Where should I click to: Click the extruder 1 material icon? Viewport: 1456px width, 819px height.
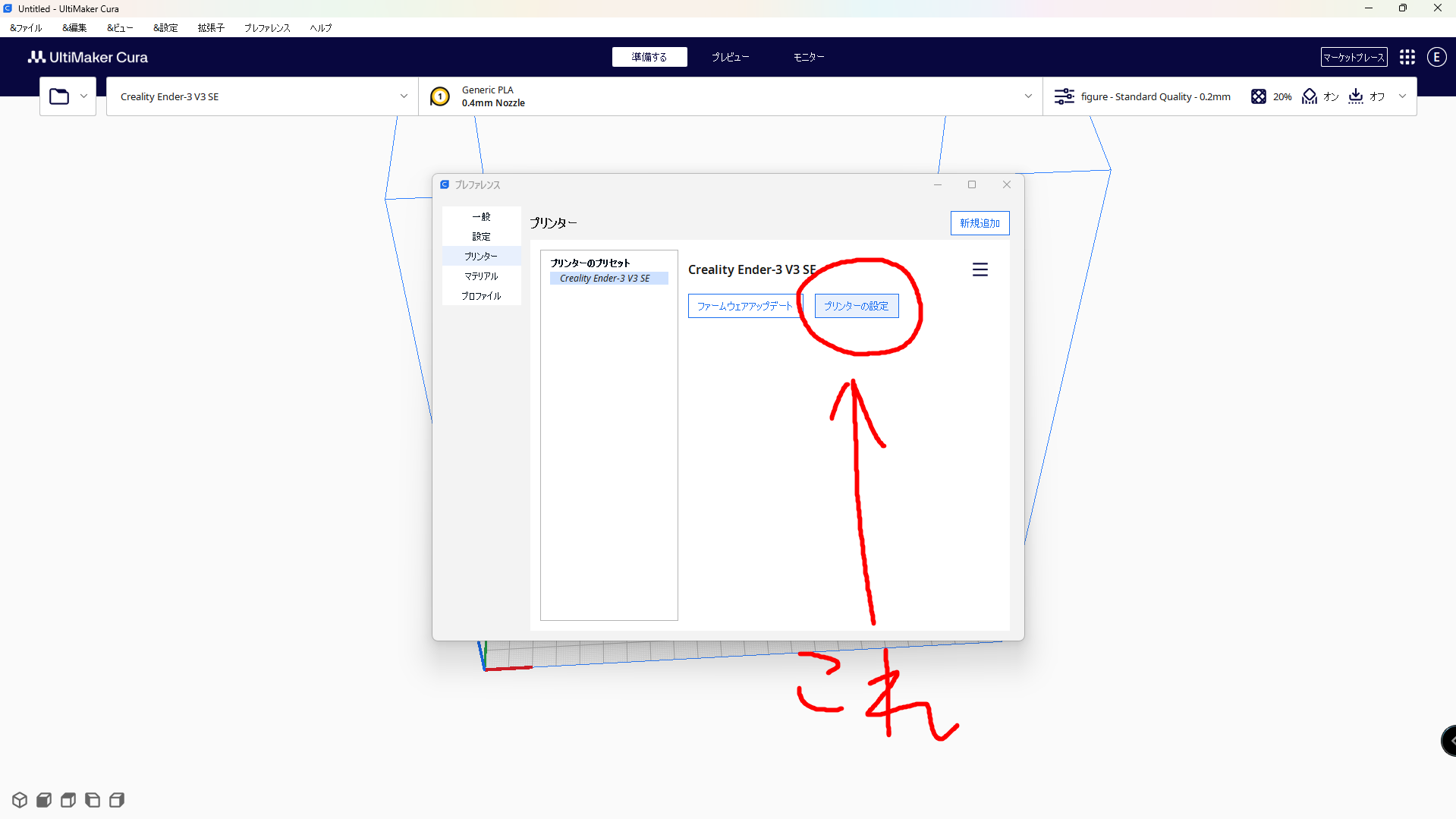(x=440, y=96)
